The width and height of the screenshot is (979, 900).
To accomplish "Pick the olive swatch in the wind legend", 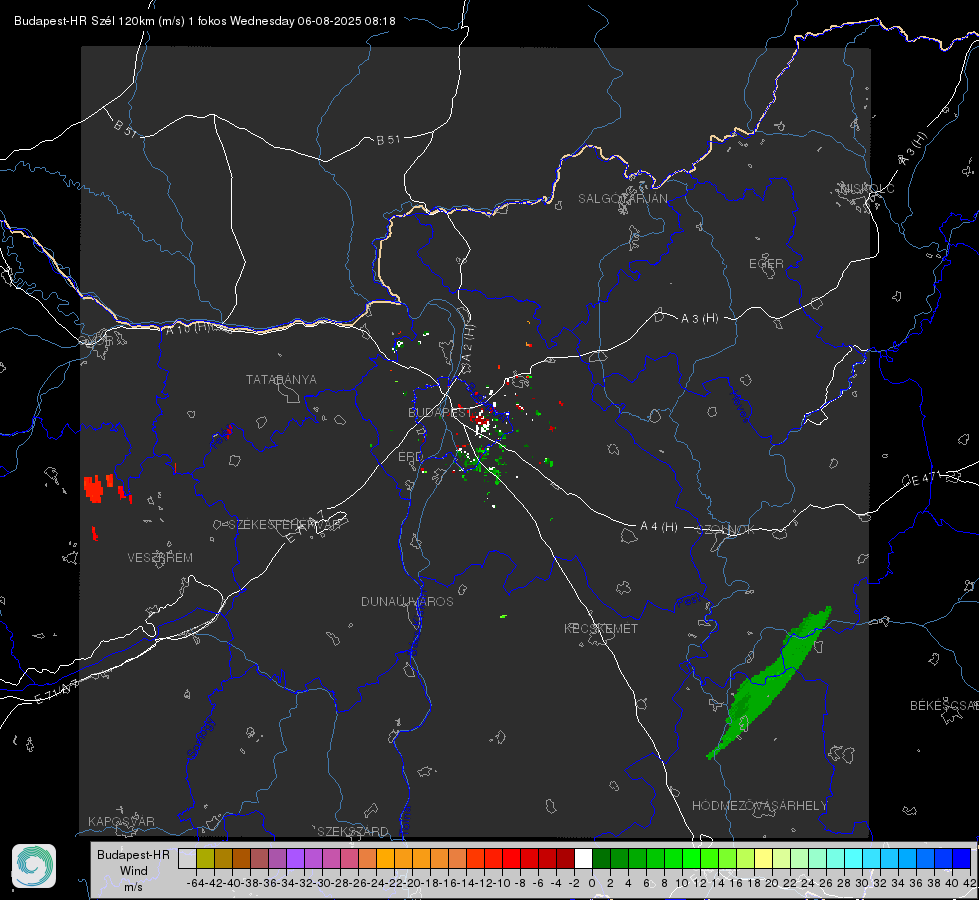I will point(205,858).
